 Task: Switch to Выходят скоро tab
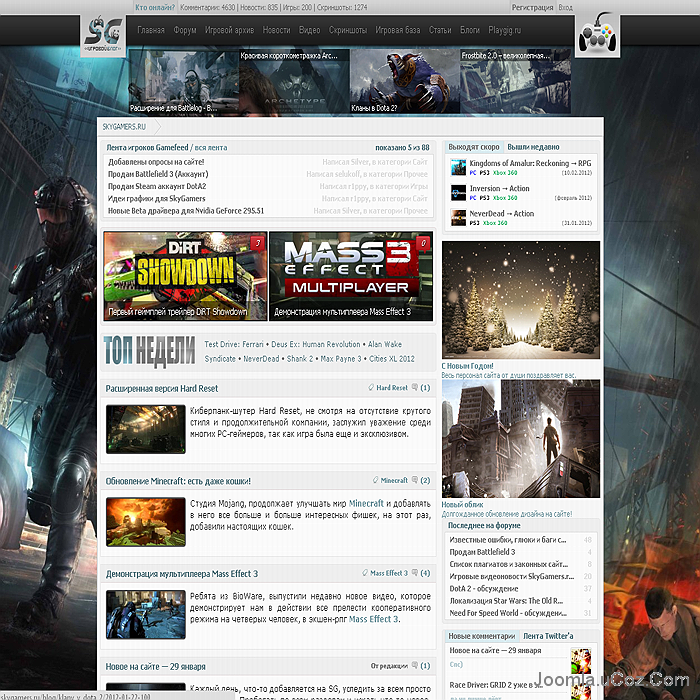point(474,147)
